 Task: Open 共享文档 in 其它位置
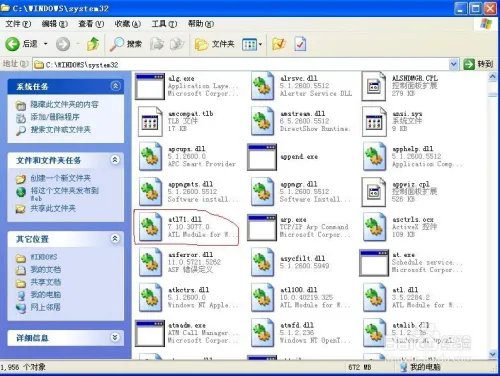(46, 282)
